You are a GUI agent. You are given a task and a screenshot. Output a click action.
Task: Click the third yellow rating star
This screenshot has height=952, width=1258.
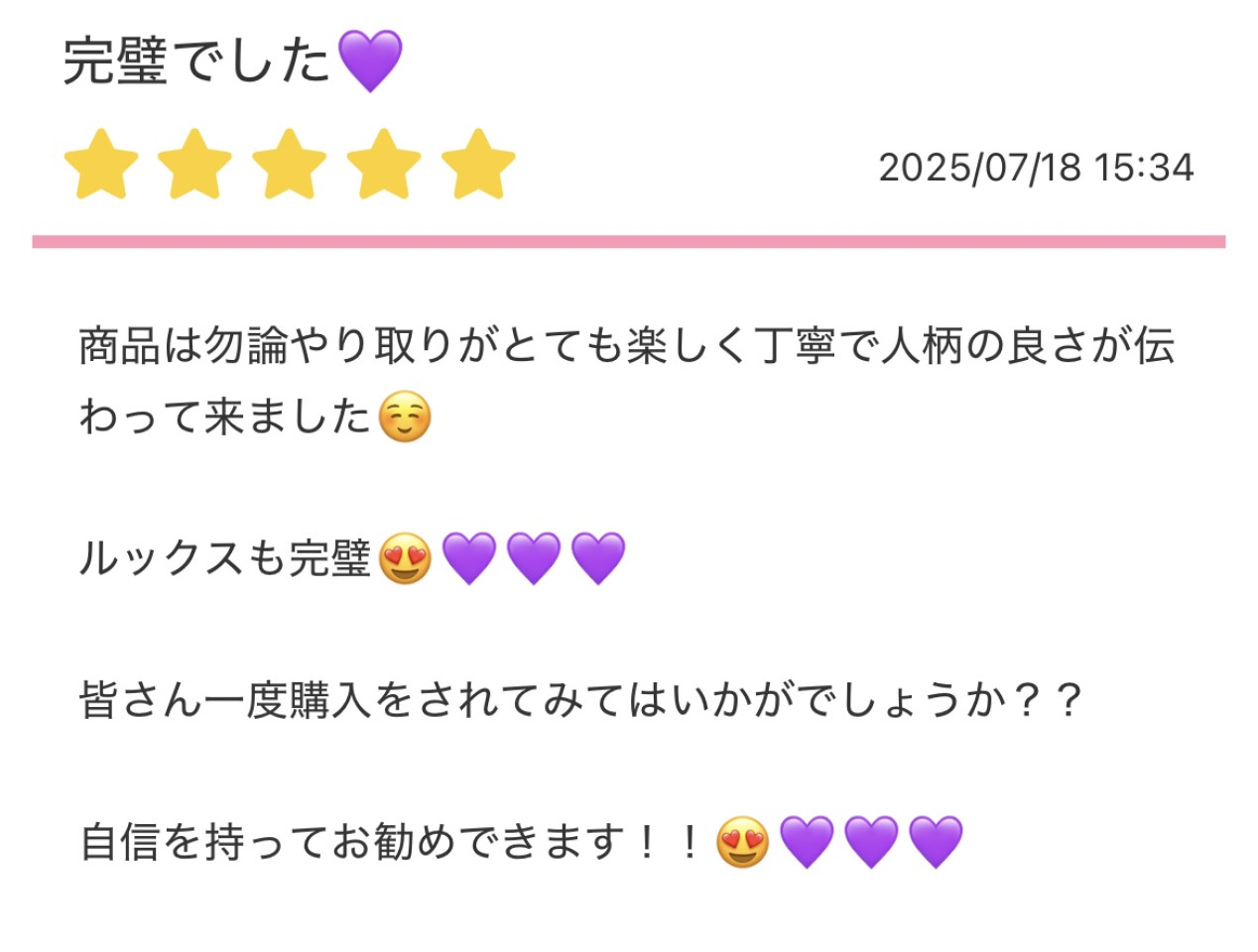[289, 165]
